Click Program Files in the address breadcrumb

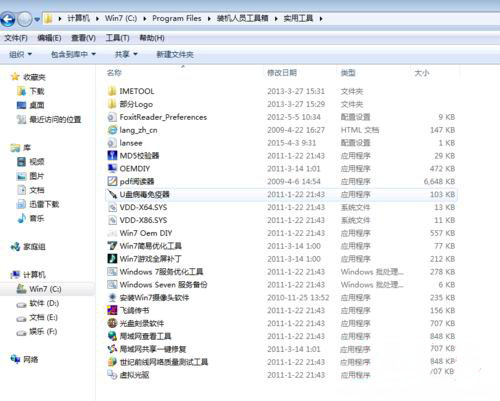coord(177,18)
